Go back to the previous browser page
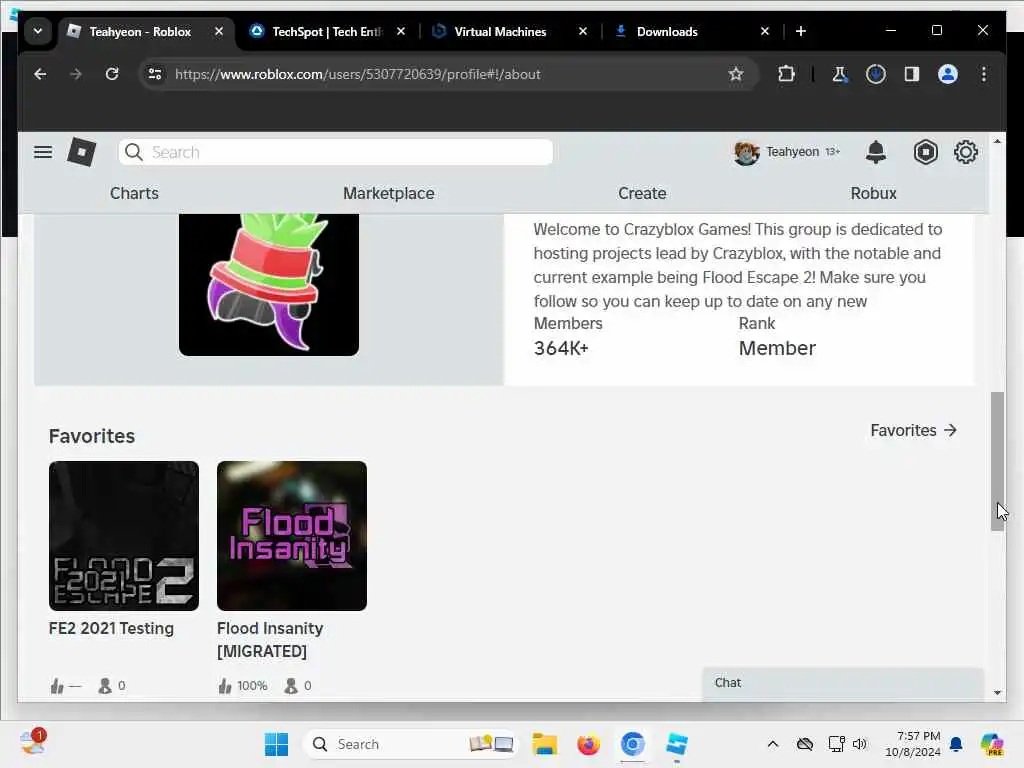1024x768 pixels. point(40,74)
